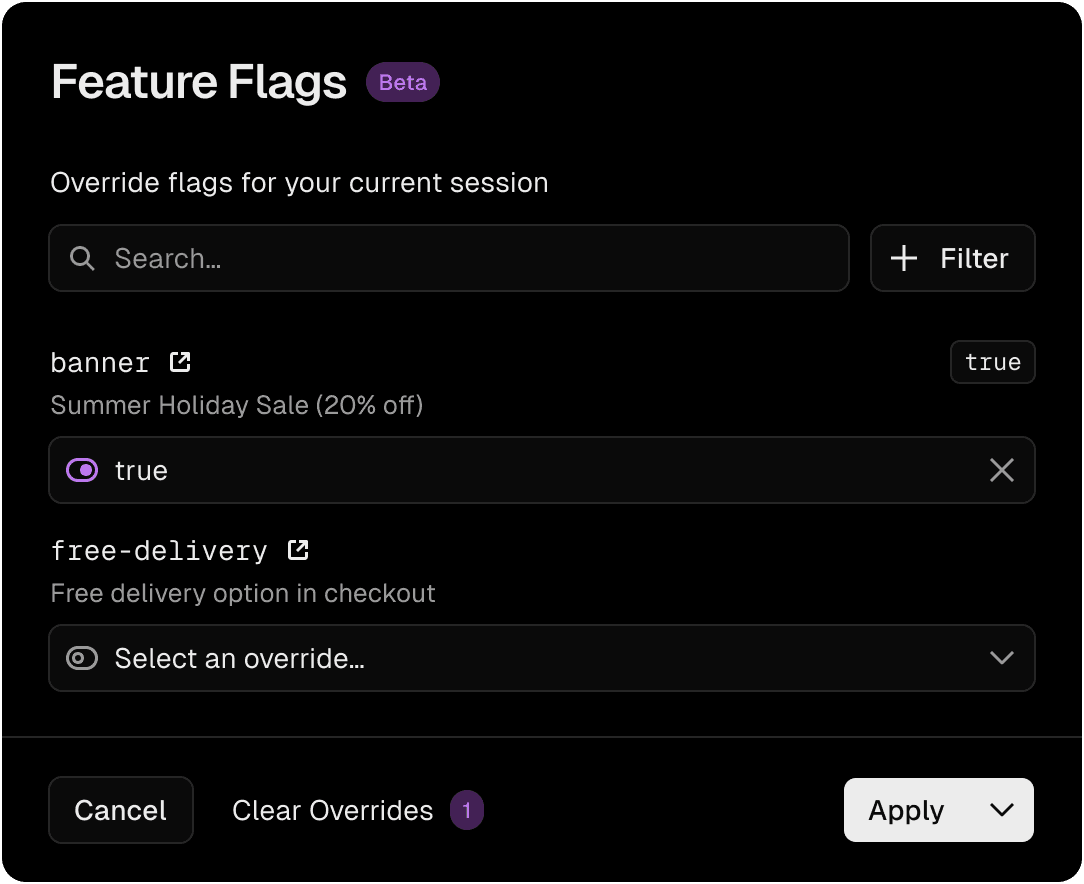Enable an override for free-delivery

[542, 658]
